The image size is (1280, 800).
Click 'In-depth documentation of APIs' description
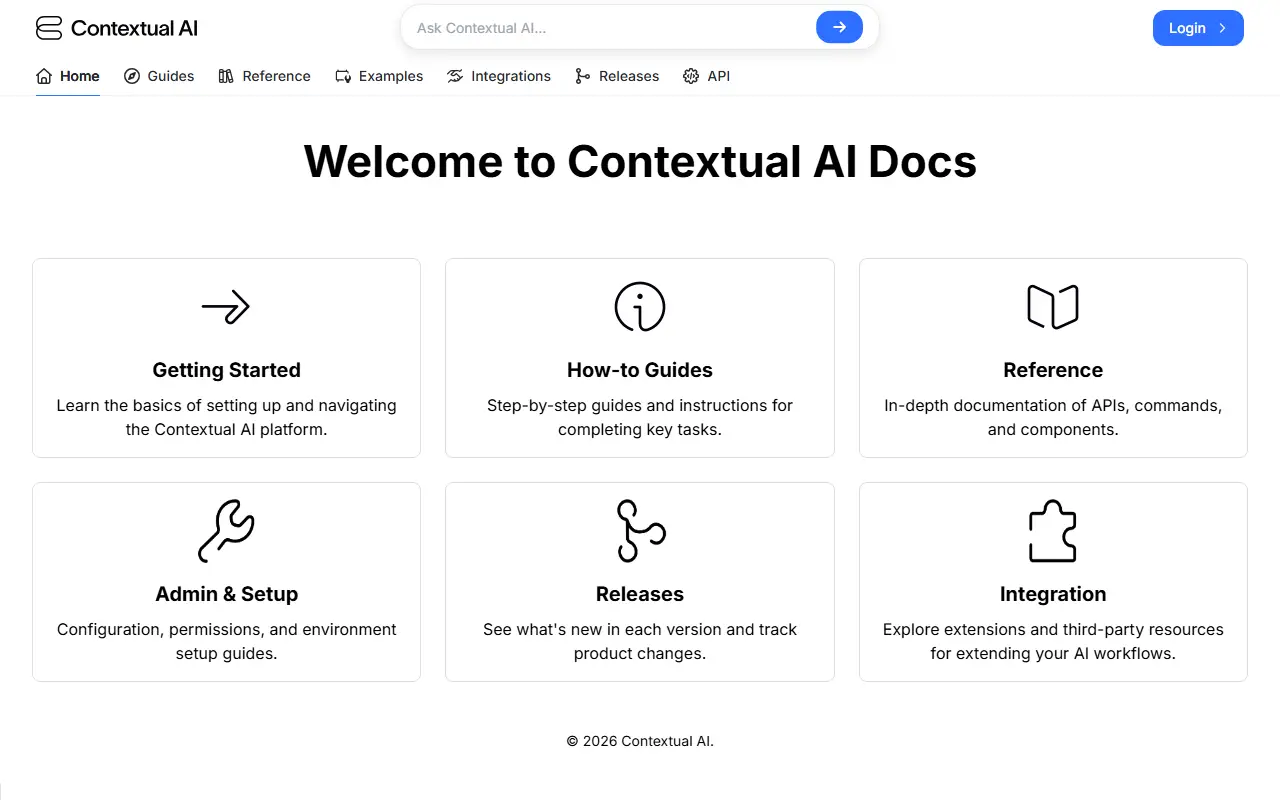[x=1053, y=418]
